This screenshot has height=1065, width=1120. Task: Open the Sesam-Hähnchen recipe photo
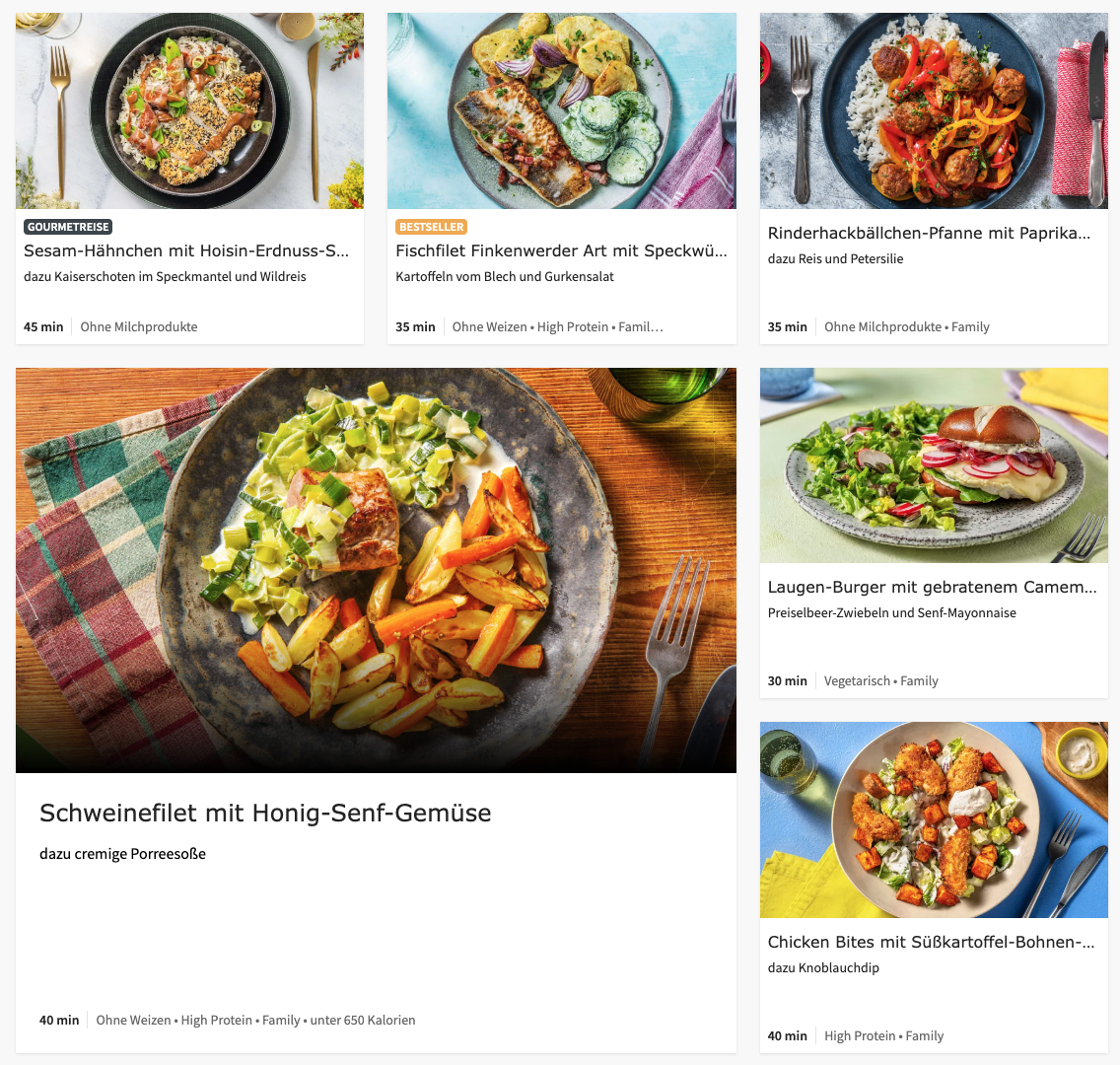189,110
